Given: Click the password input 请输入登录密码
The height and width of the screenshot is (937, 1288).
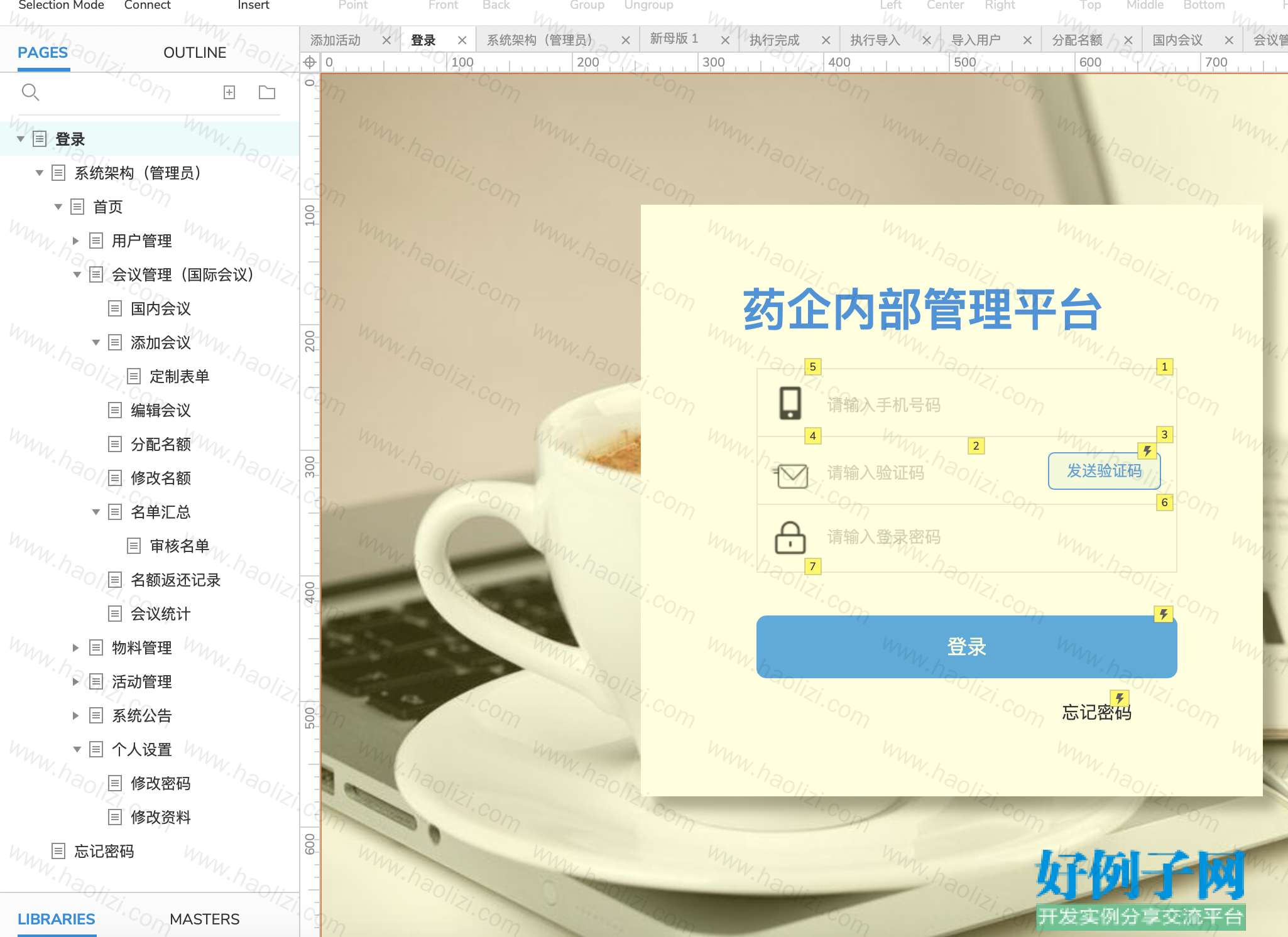Looking at the screenshot, I should (x=966, y=538).
